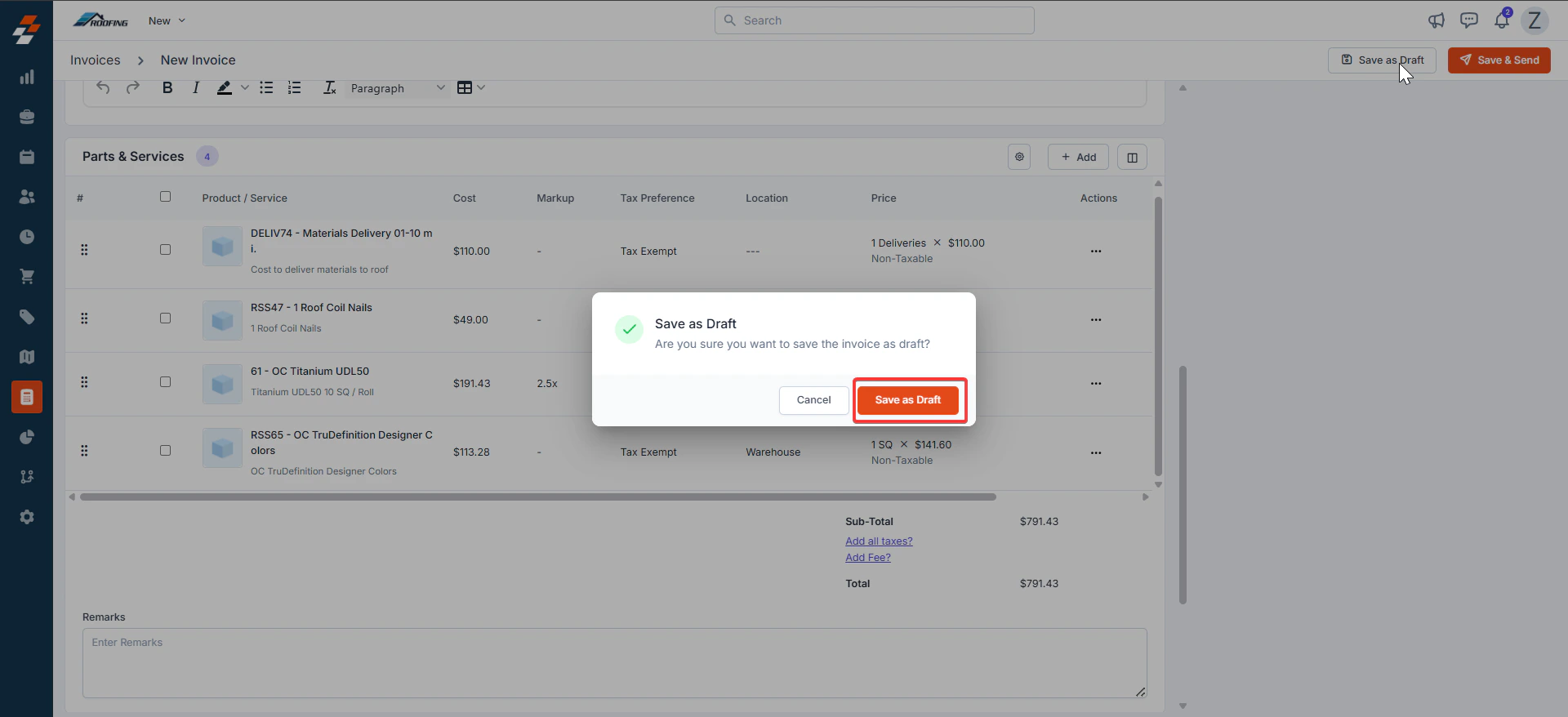Toggle the columns layout icon
Viewport: 1568px width, 717px height.
click(x=1132, y=157)
